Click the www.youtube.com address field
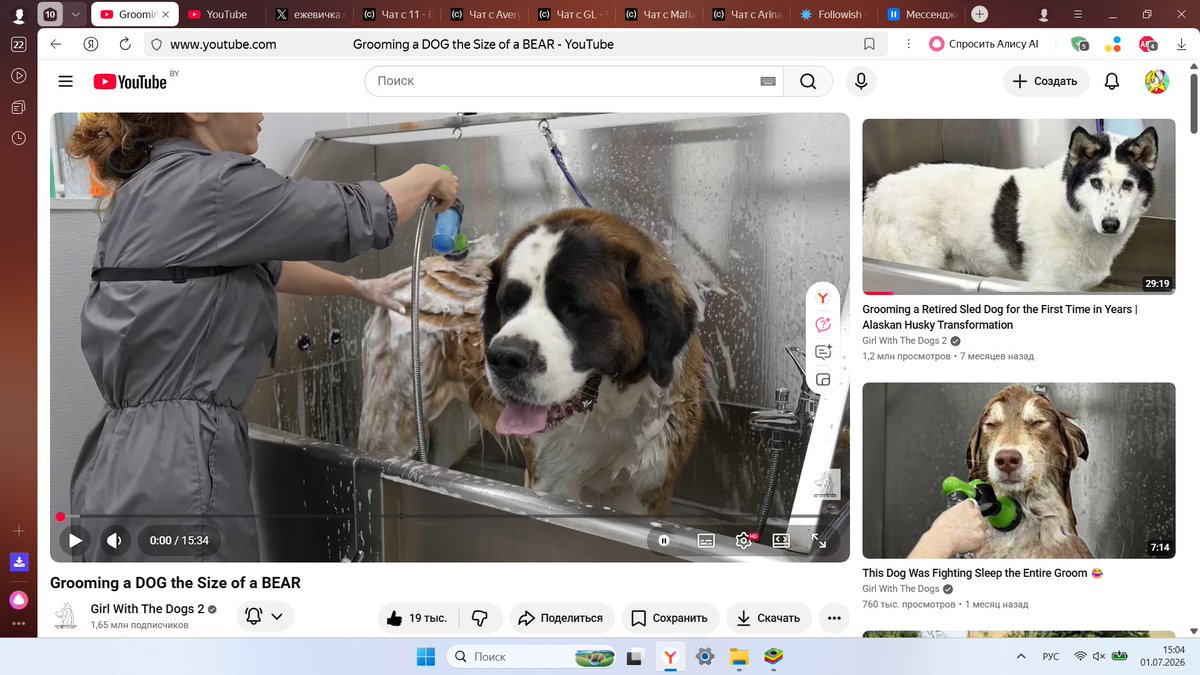This screenshot has height=675, width=1200. point(223,44)
